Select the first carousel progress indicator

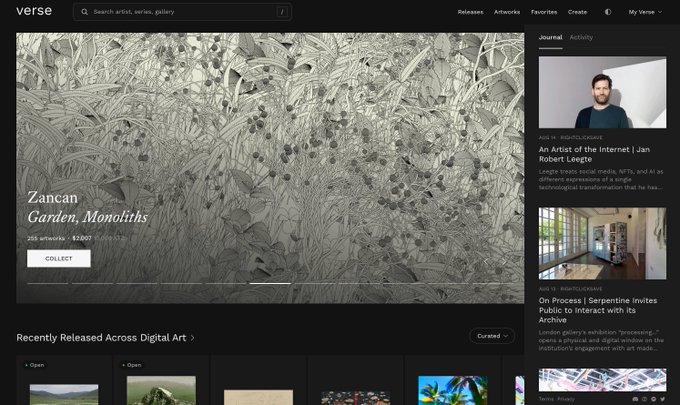[x=47, y=283]
